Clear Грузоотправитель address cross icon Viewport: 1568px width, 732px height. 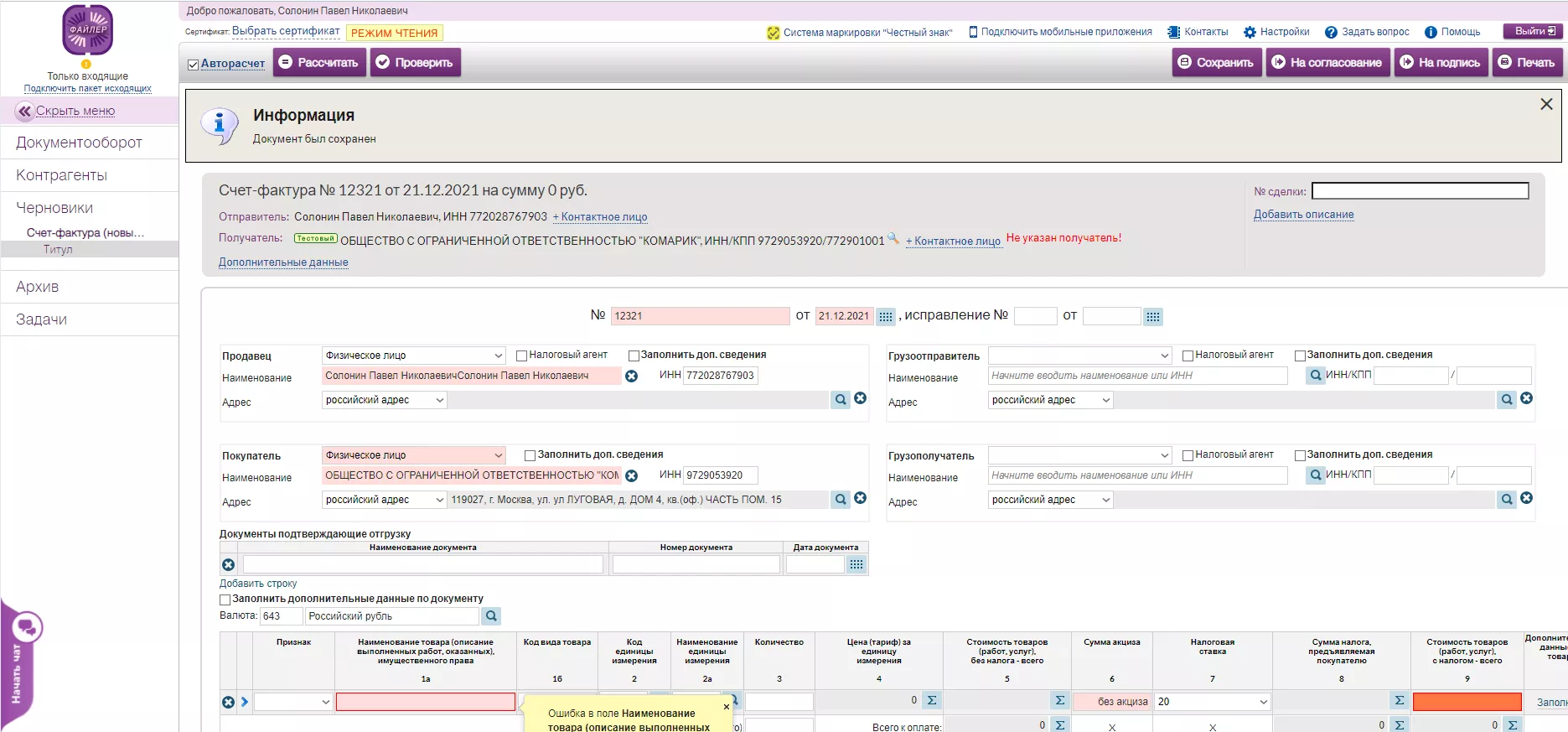[1527, 399]
